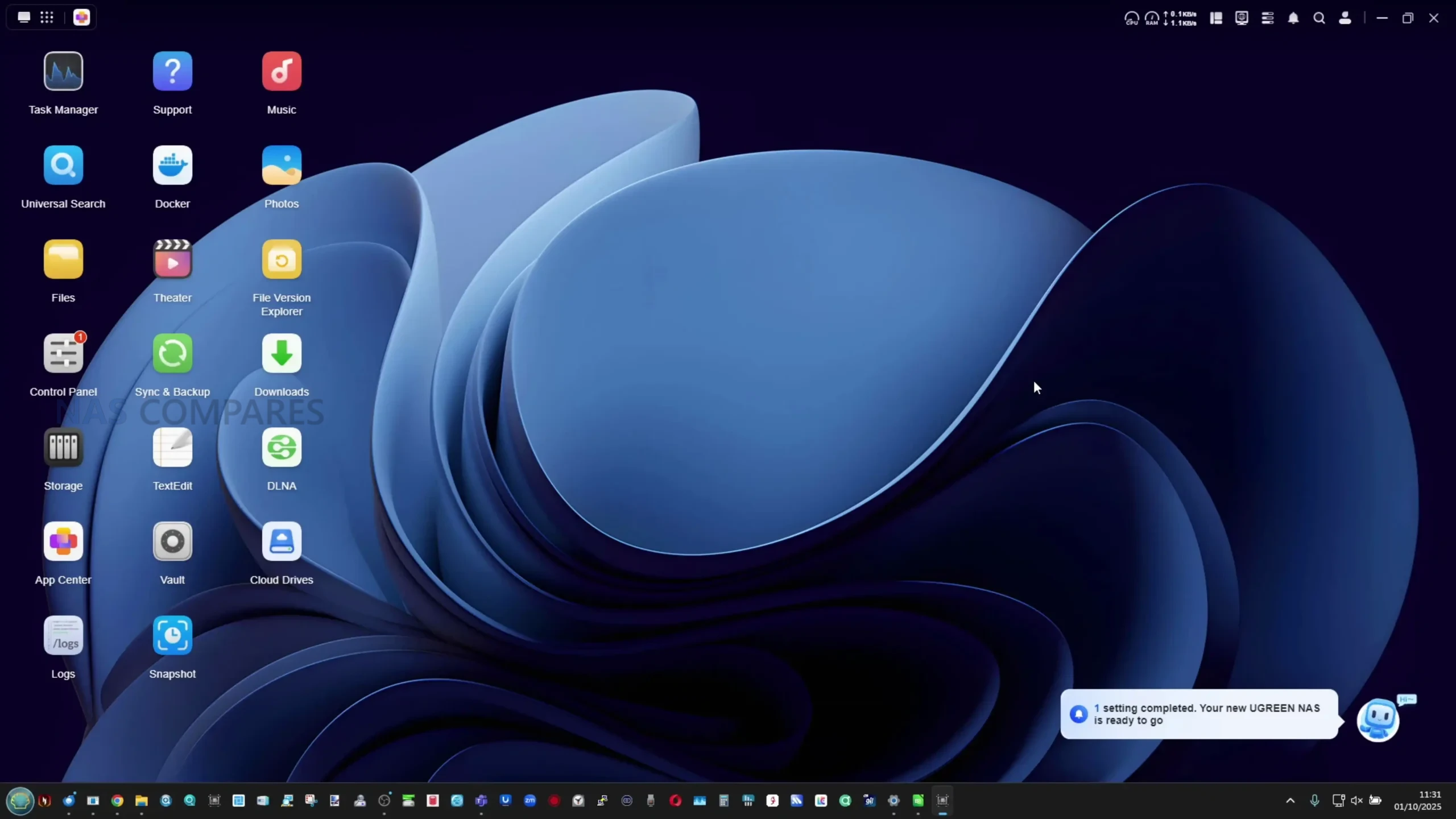Click the search magnifier in top bar
Image resolution: width=1456 pixels, height=819 pixels.
[x=1319, y=18]
